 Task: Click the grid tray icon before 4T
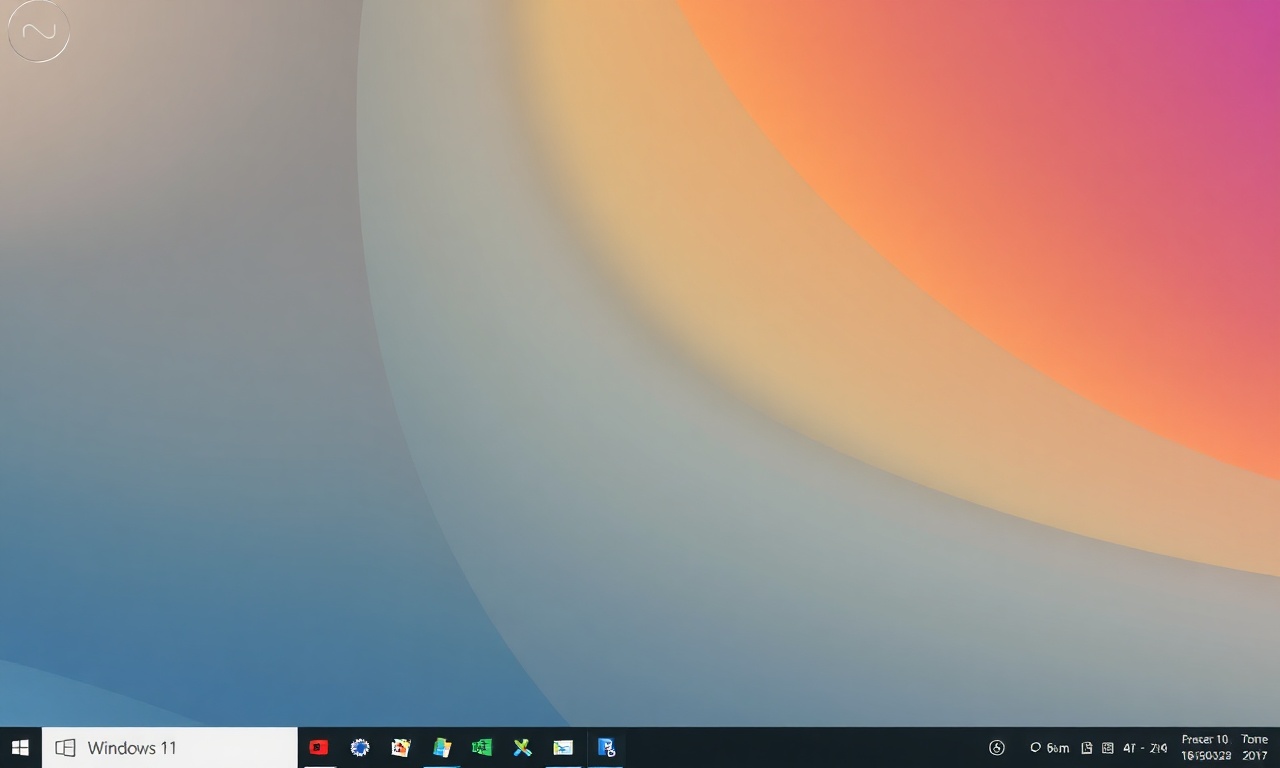(1107, 747)
